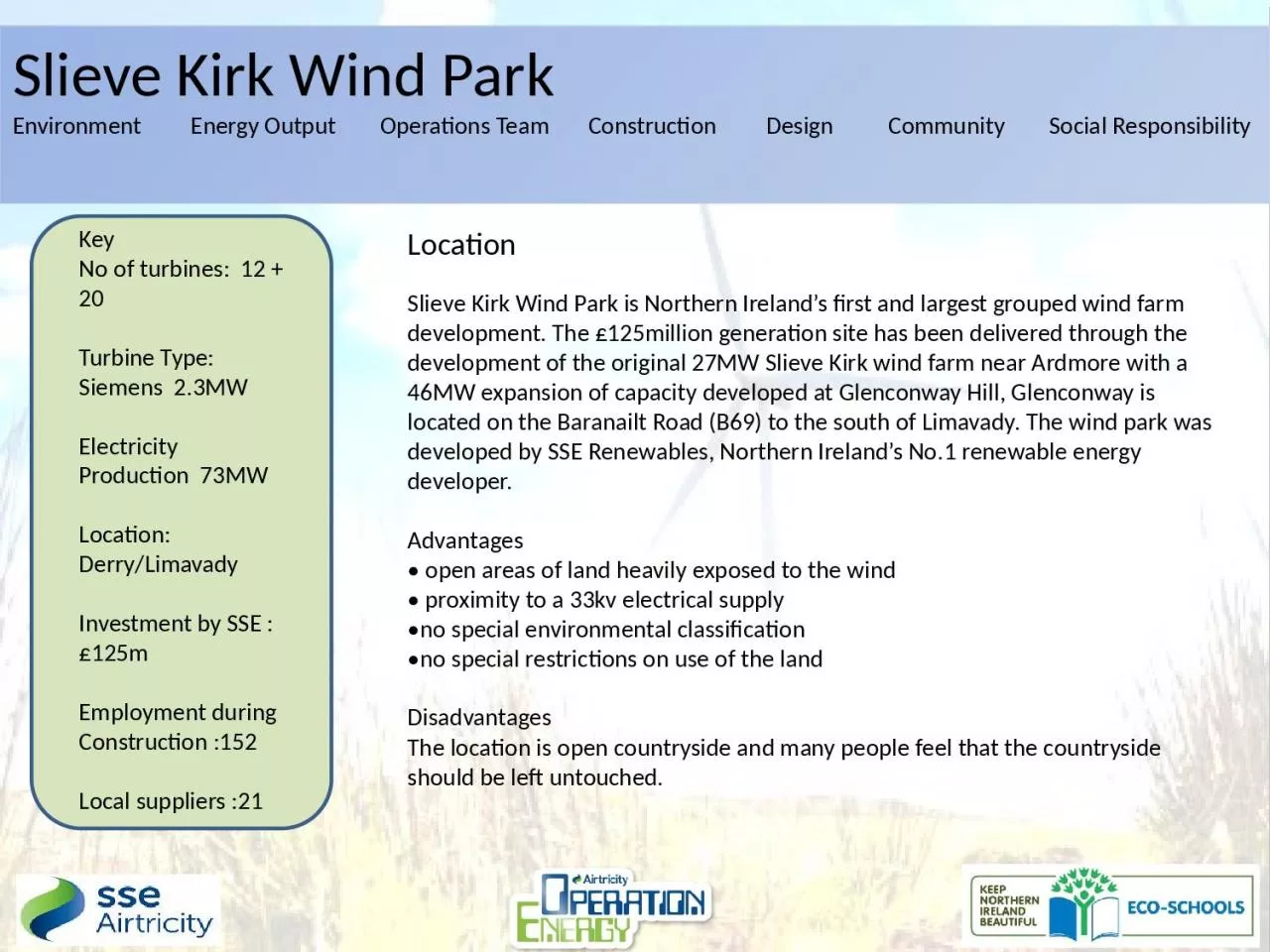1270x952 pixels.
Task: Click 'Investment by SSE : £125m' entry
Action: pos(176,639)
